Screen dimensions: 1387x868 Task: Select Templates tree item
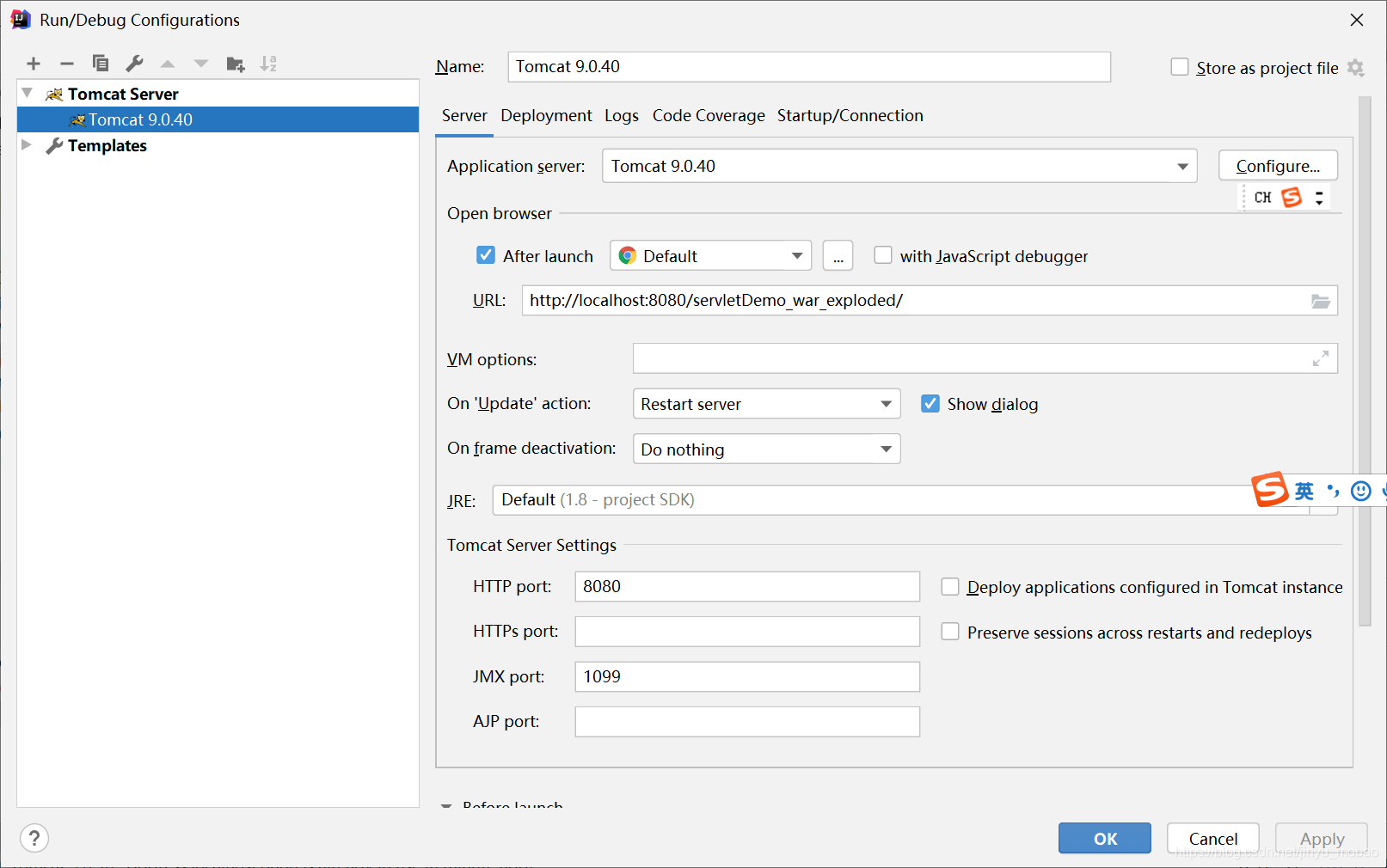(x=107, y=146)
